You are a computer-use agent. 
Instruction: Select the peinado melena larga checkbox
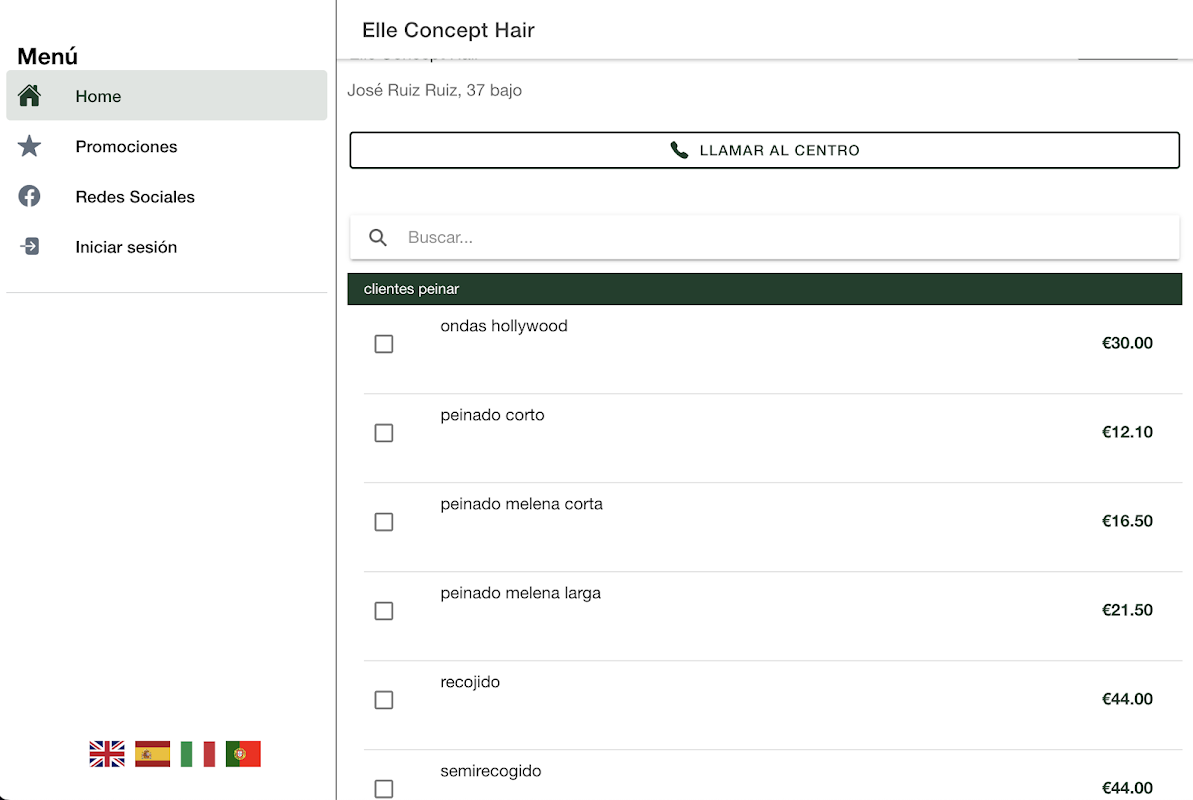coord(384,611)
